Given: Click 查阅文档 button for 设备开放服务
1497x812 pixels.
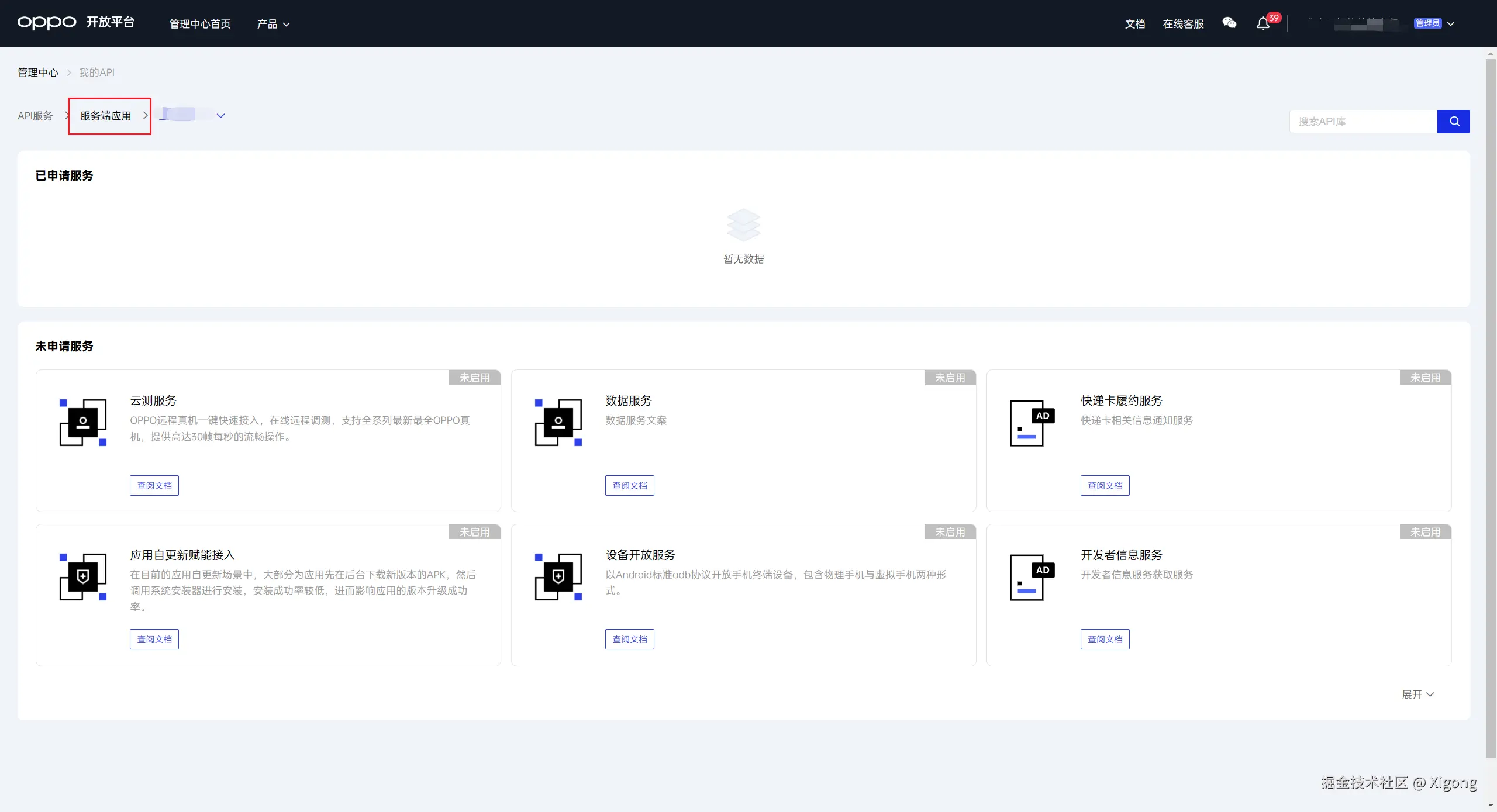Looking at the screenshot, I should coord(630,640).
